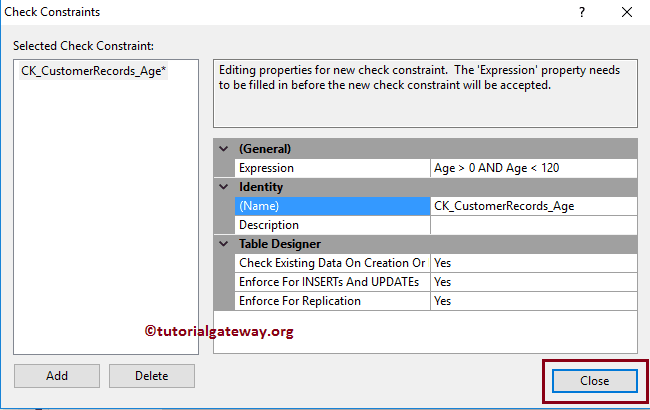Open Enforce For INSERTs And UPDATEs value
This screenshot has height=410, width=650.
pos(532,282)
